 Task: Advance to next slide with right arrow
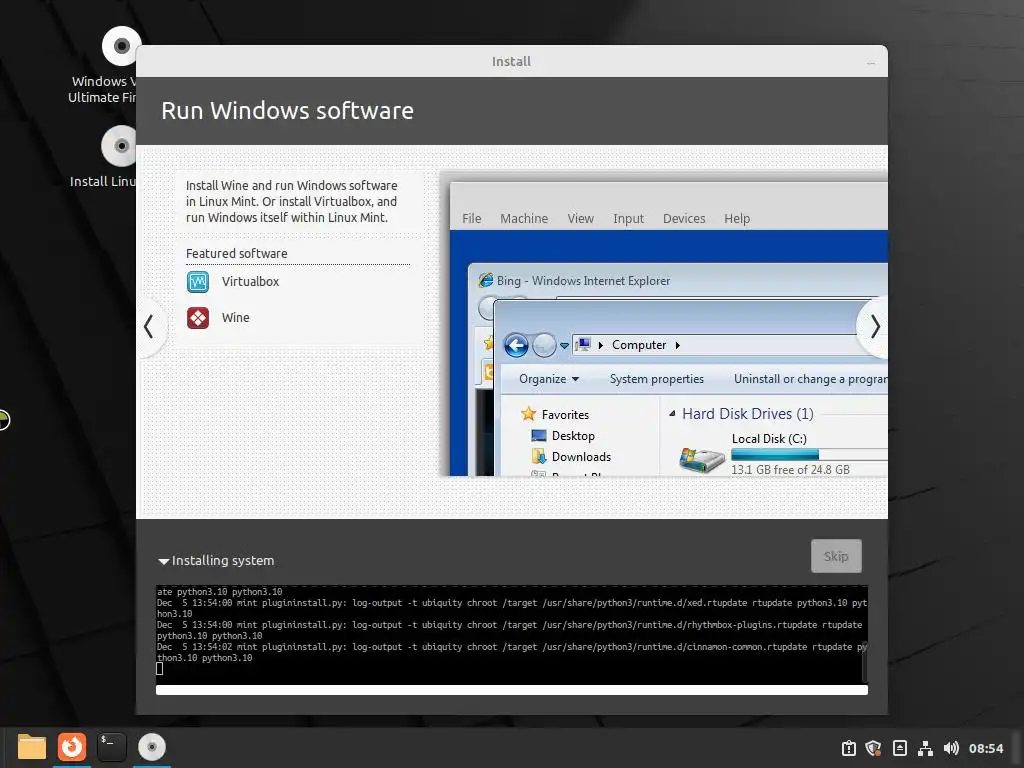tap(875, 327)
